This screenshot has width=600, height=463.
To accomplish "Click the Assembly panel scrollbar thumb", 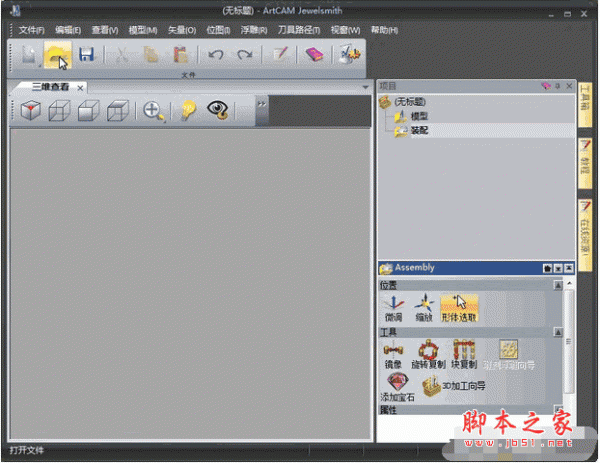I will click(569, 341).
